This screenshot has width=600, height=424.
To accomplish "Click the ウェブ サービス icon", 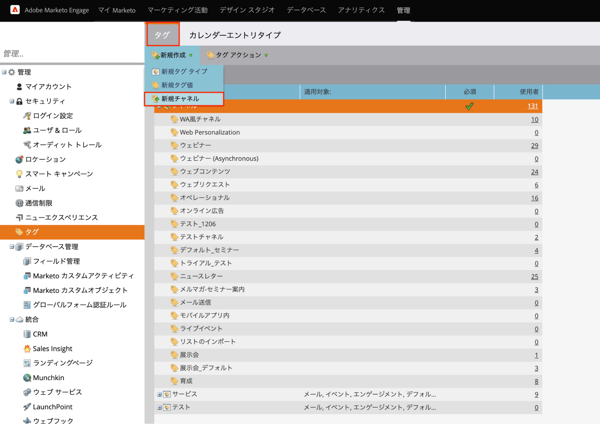I will pos(27,392).
